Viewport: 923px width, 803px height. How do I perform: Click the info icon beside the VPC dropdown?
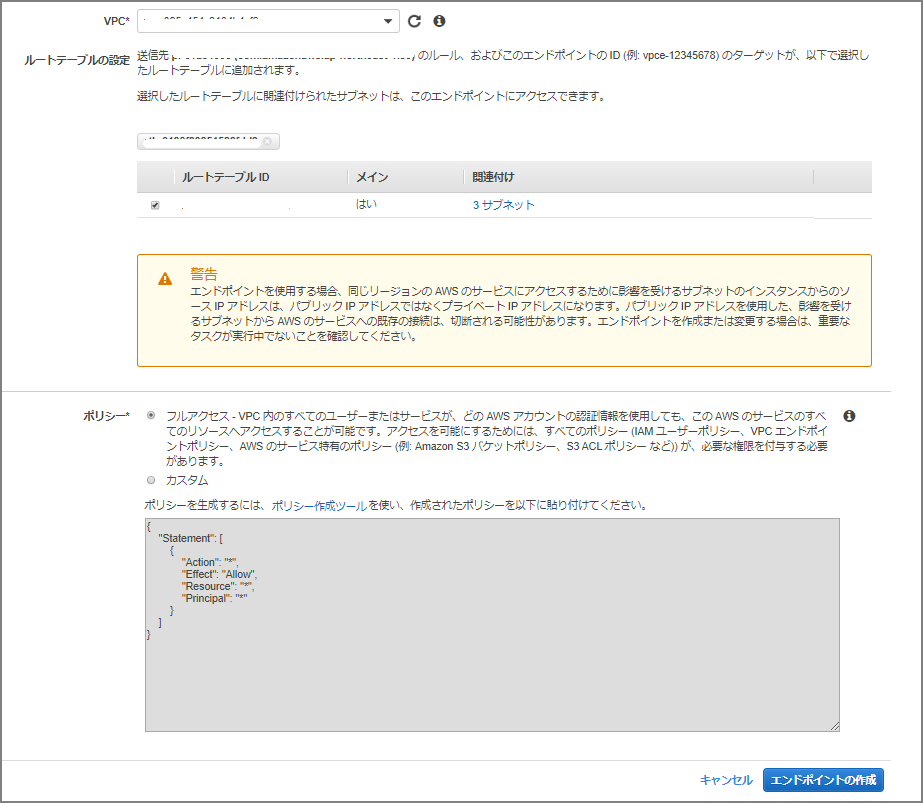439,21
